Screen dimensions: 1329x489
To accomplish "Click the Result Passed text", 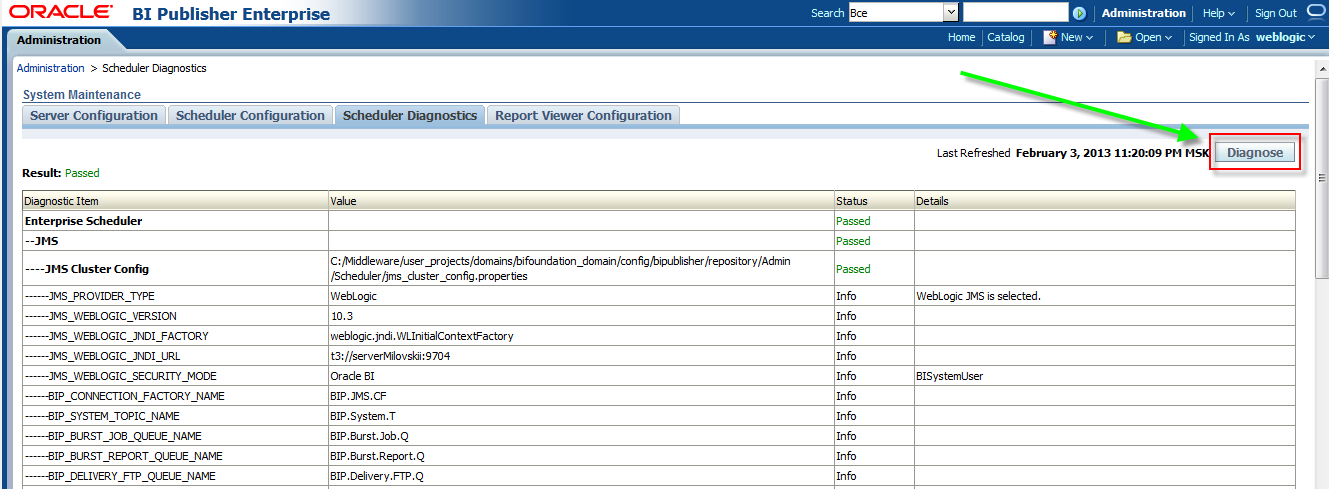I will coord(82,173).
